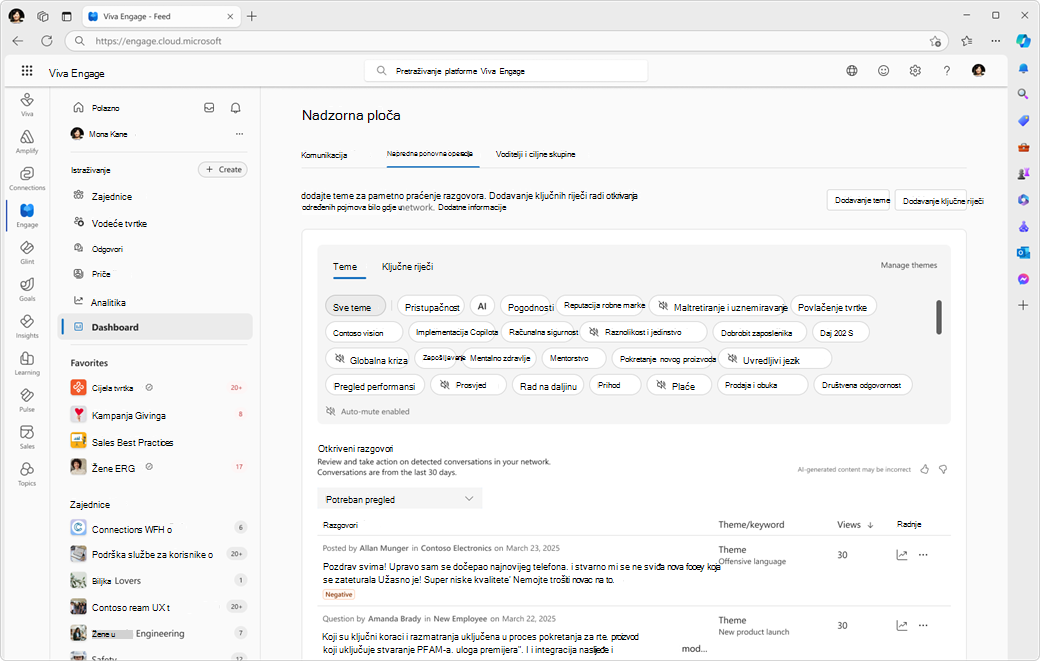The height and width of the screenshot is (661, 1040).
Task: Give thumbs down on AI-generated content
Action: pyautogui.click(x=943, y=469)
